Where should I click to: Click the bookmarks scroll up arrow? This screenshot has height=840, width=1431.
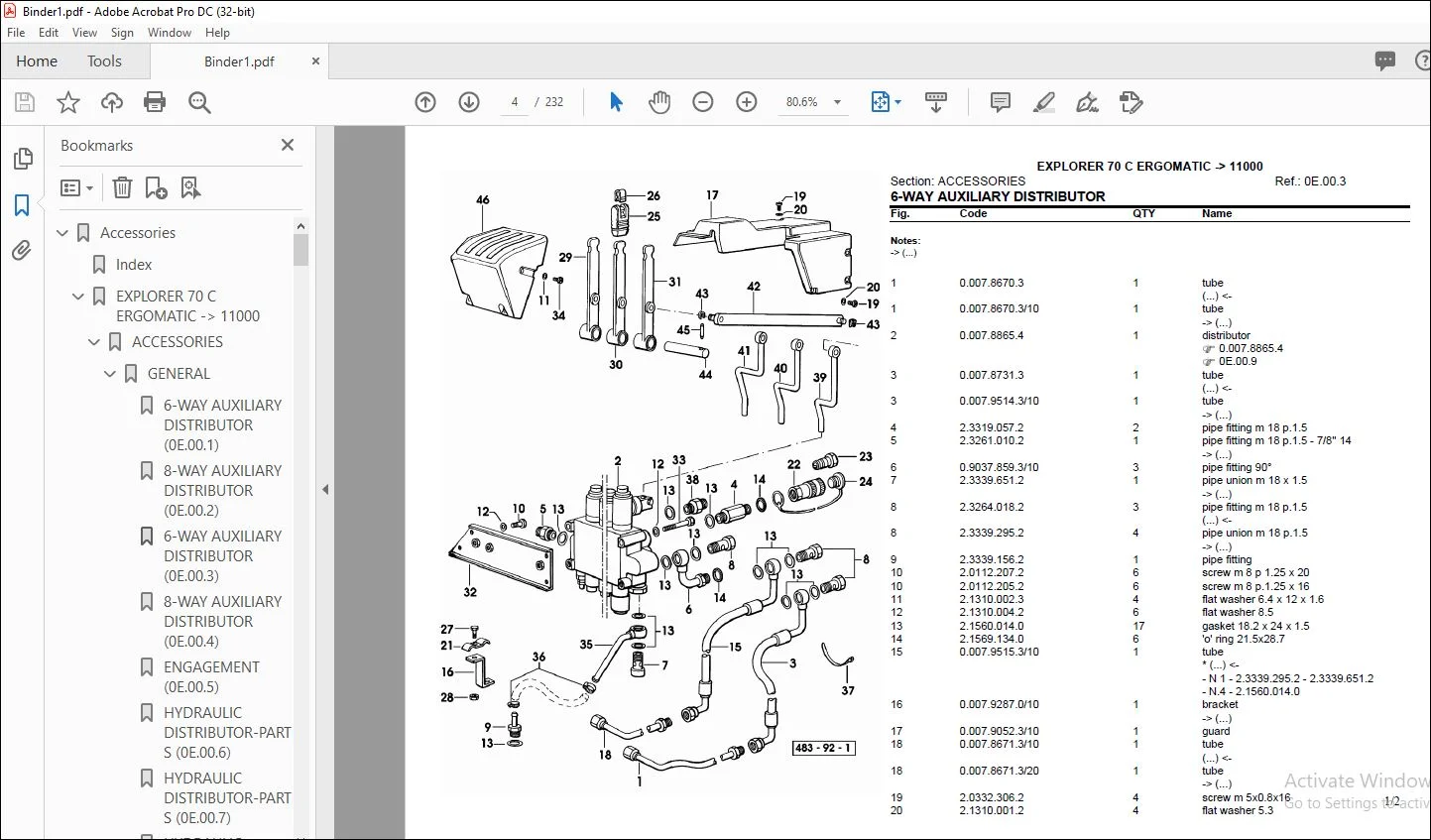pyautogui.click(x=300, y=226)
